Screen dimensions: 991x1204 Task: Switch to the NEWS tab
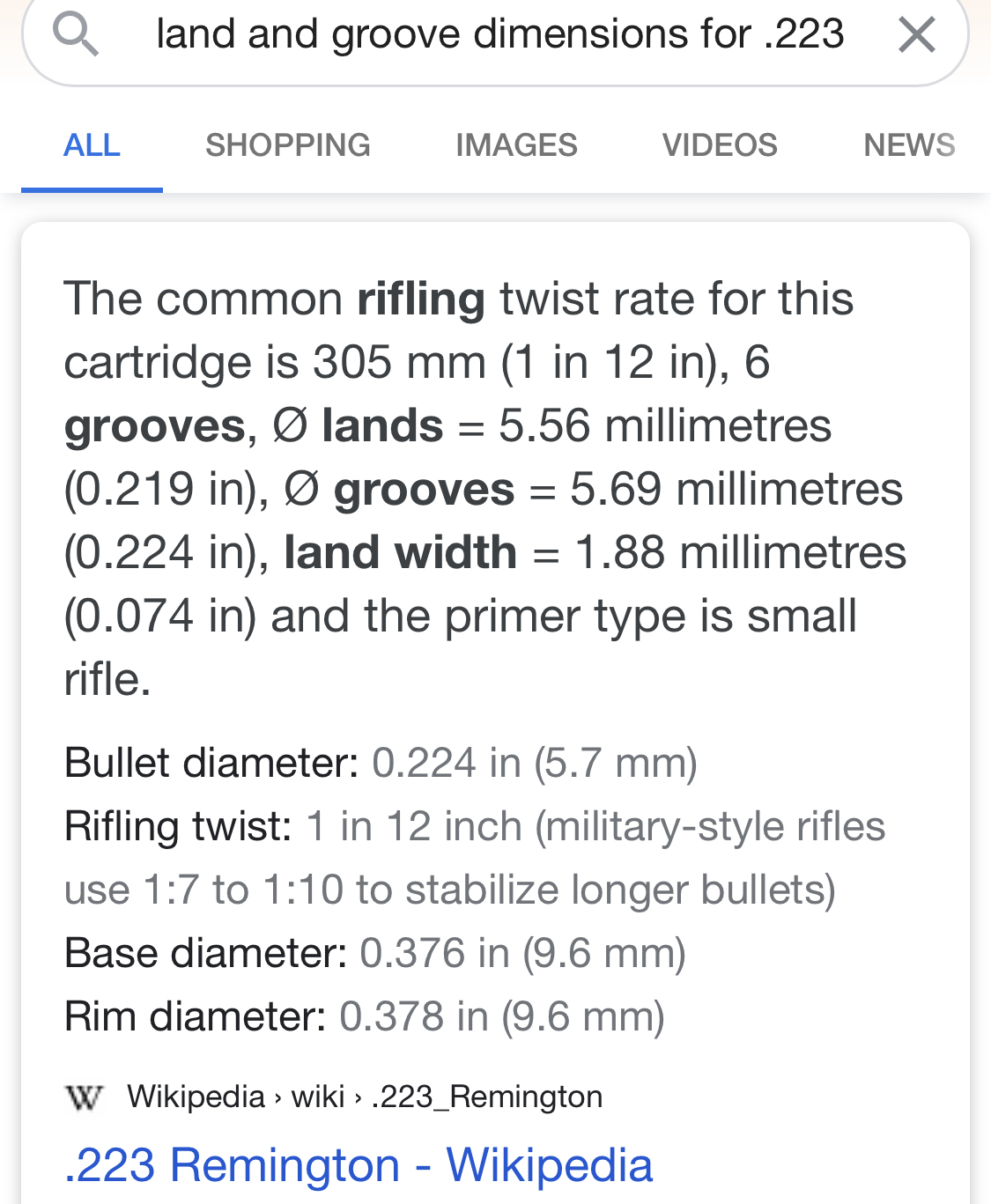(x=909, y=144)
